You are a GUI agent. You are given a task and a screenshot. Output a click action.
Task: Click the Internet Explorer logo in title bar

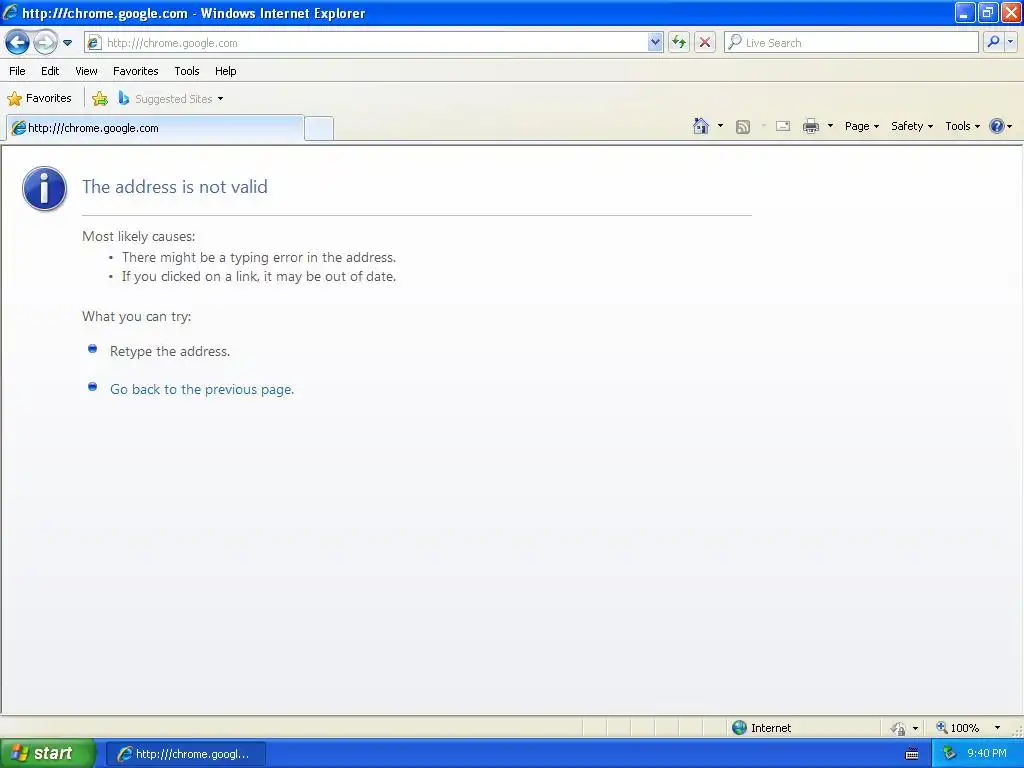[x=10, y=12]
